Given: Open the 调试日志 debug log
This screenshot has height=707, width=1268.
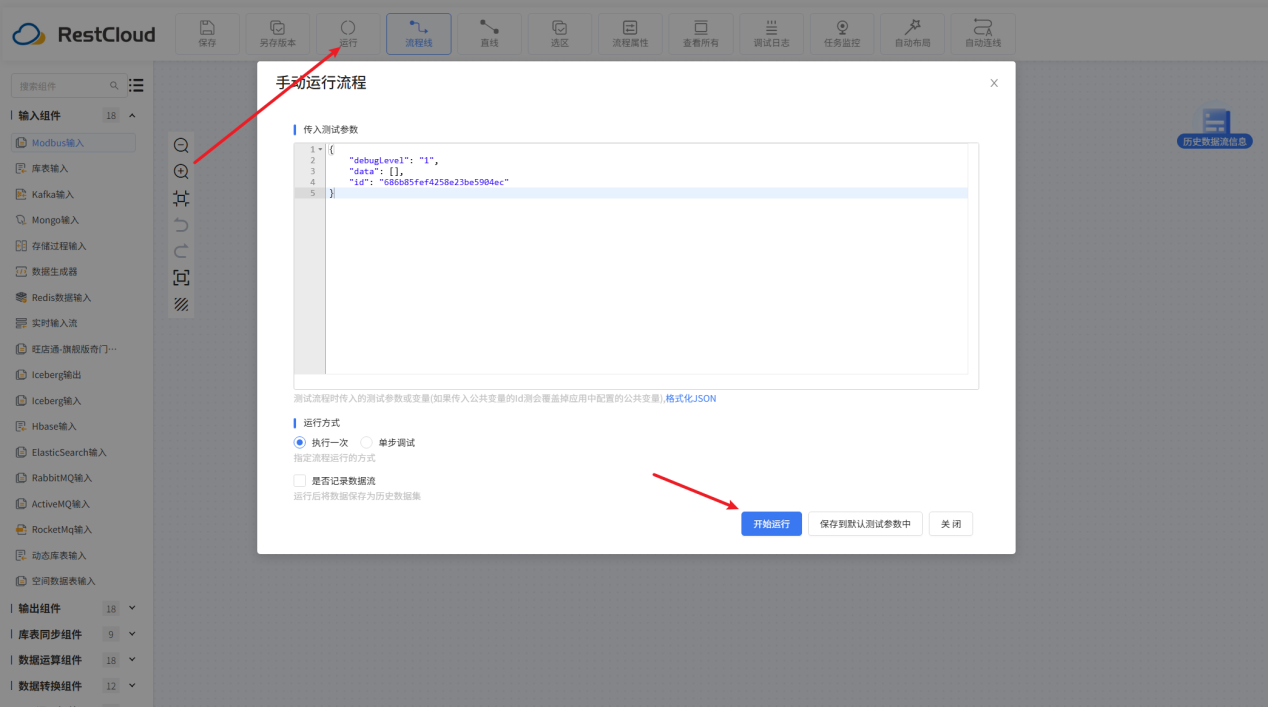Looking at the screenshot, I should [771, 33].
